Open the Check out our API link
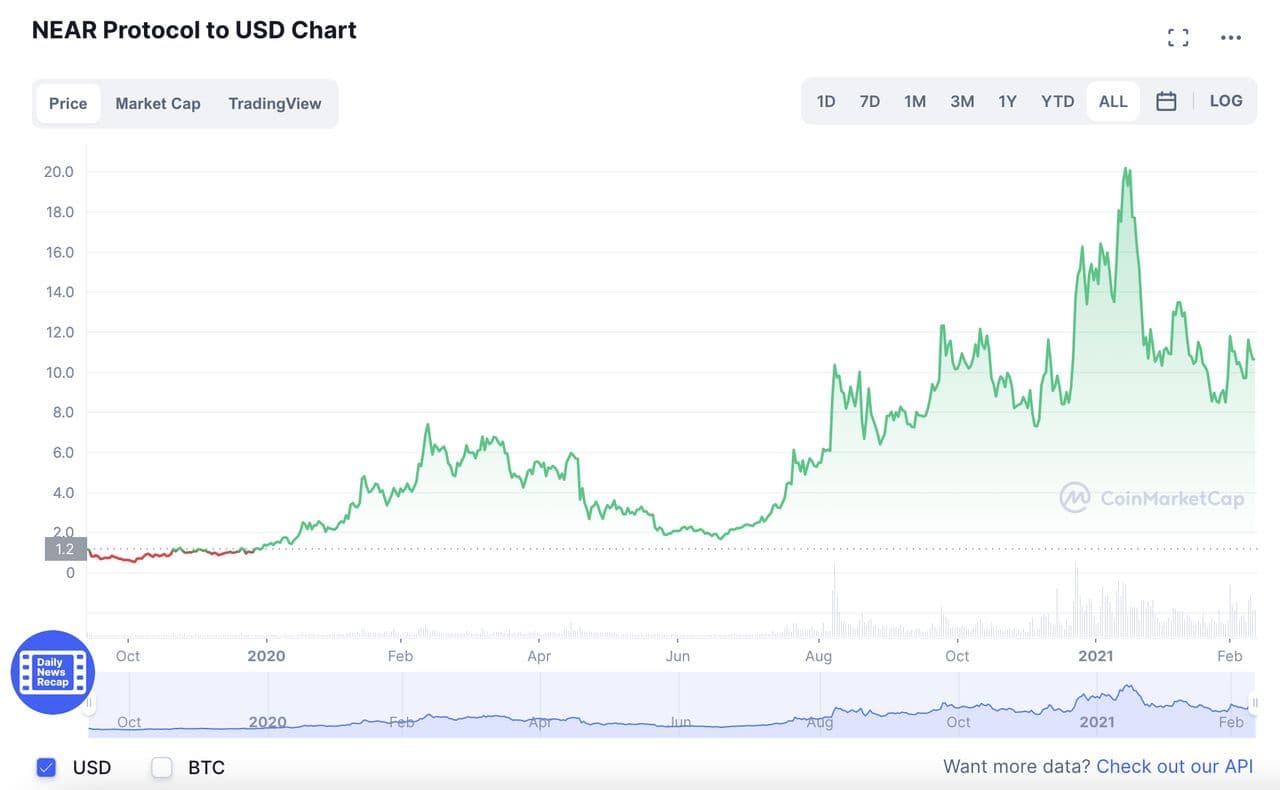The image size is (1280, 790). 1174,767
